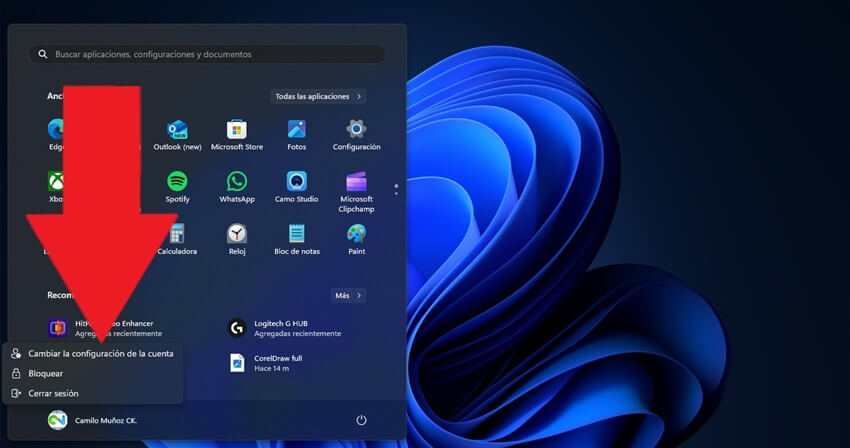Image resolution: width=850 pixels, height=448 pixels.
Task: Choose Bloquear in the account menu
Action: [93, 374]
